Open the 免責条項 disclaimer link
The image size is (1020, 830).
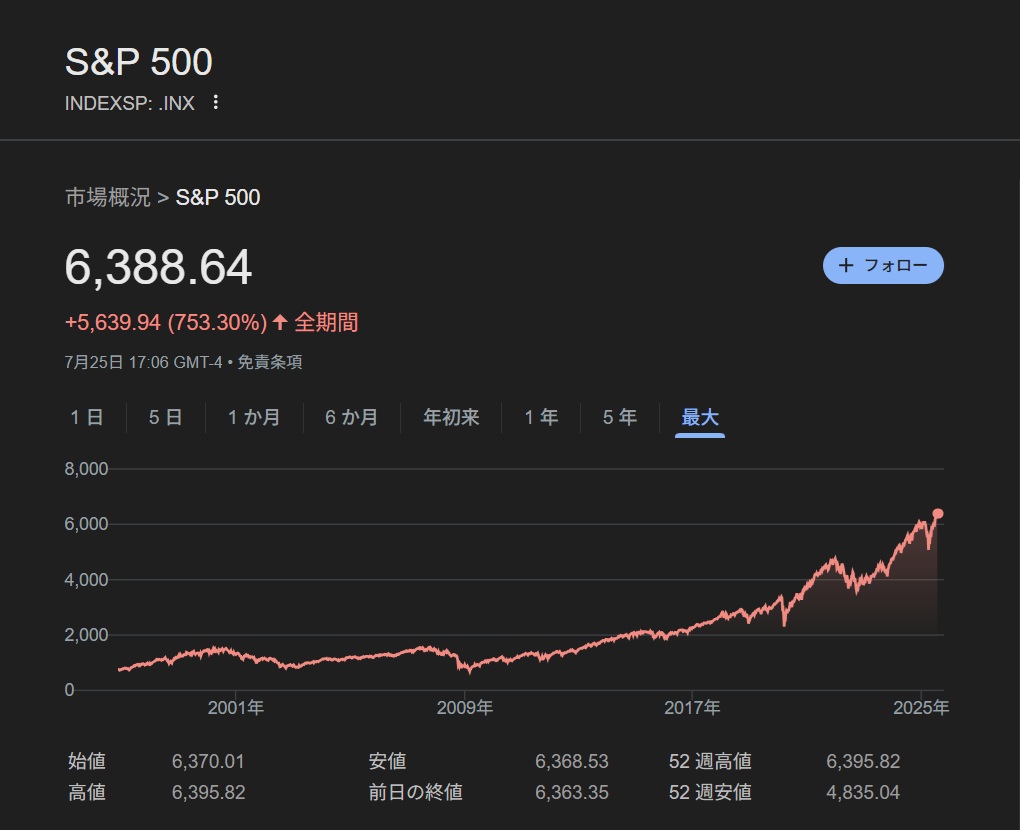pos(269,362)
